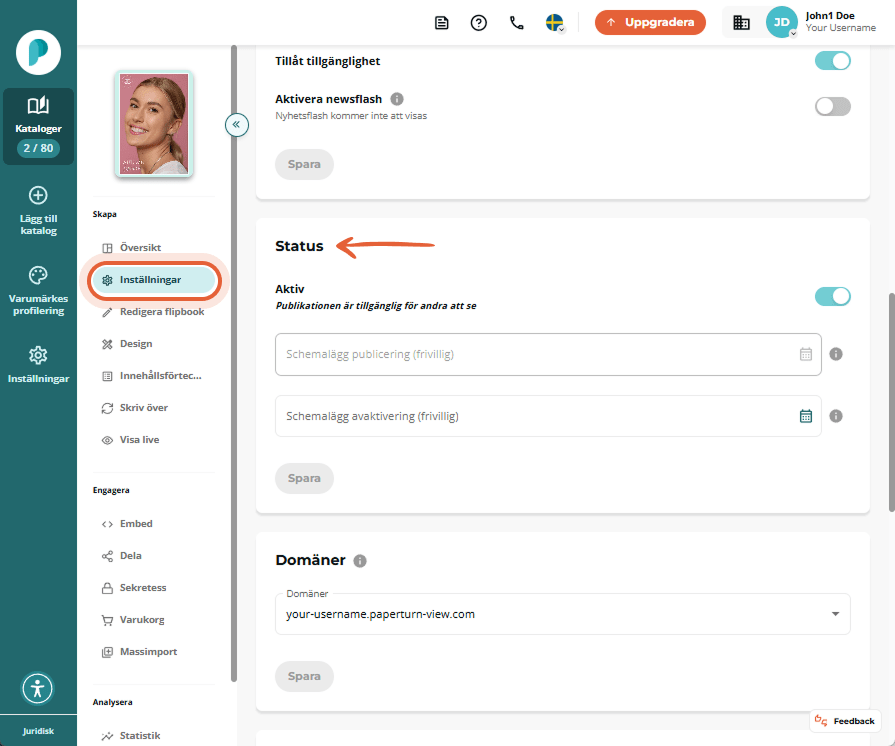Click the Schemalägg publicering field
This screenshot has width=895, height=746.
click(x=548, y=354)
